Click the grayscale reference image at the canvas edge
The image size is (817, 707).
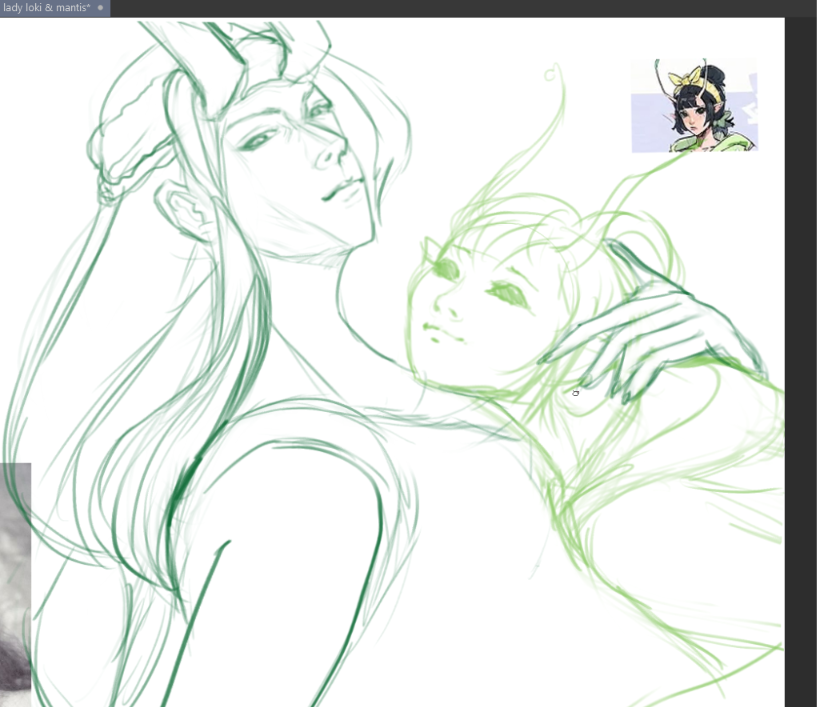point(15,585)
